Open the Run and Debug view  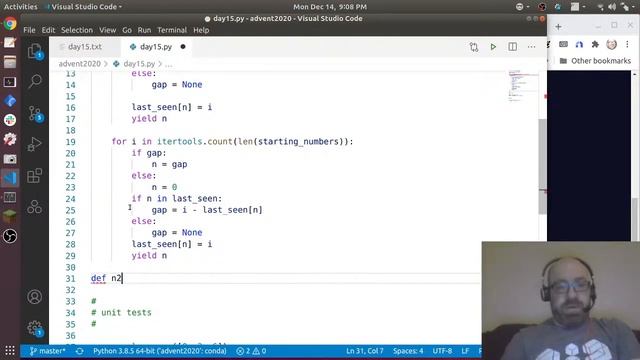pos(35,144)
